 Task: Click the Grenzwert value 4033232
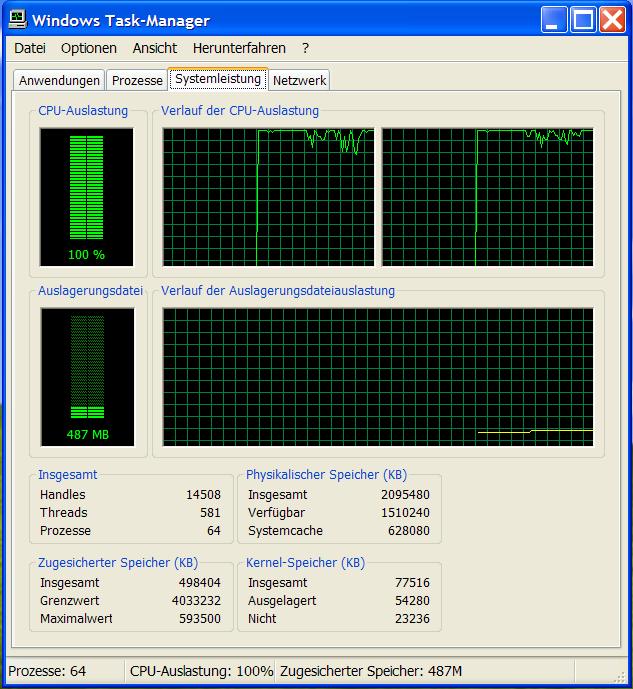196,601
